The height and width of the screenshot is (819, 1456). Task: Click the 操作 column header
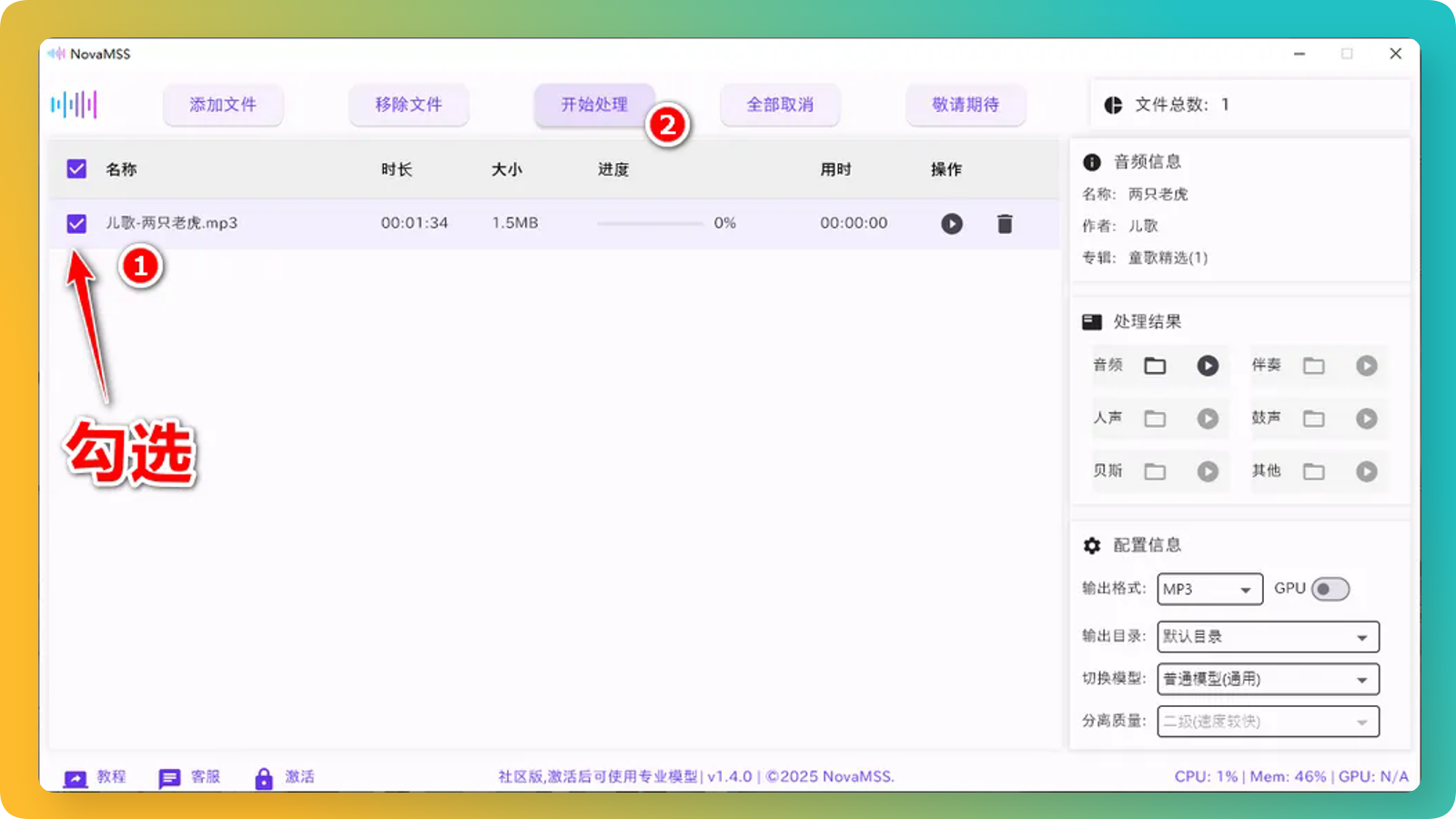pyautogui.click(x=946, y=169)
